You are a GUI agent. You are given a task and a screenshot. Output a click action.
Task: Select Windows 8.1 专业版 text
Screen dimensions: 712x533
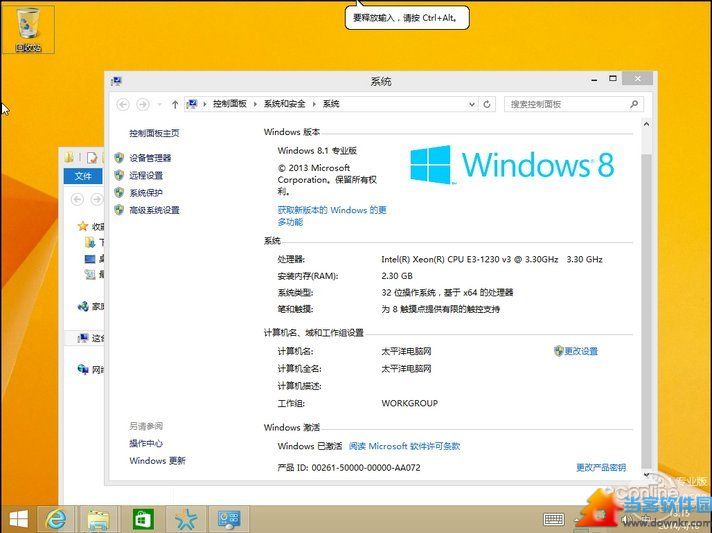[317, 150]
